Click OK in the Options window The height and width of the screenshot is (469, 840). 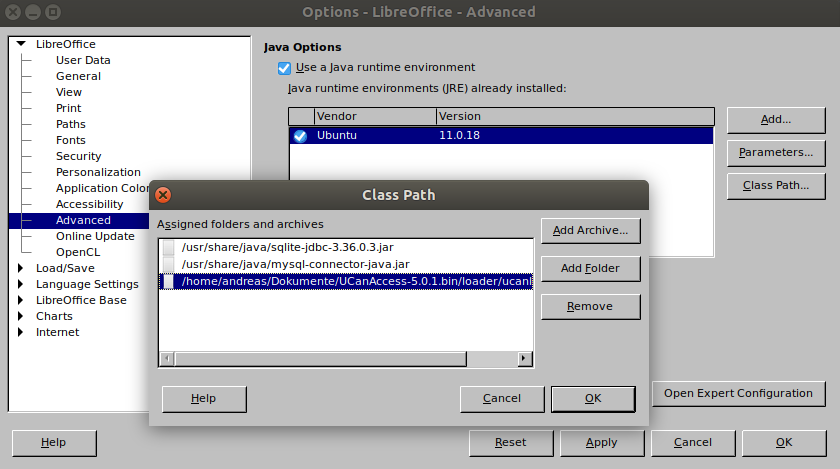point(784,443)
